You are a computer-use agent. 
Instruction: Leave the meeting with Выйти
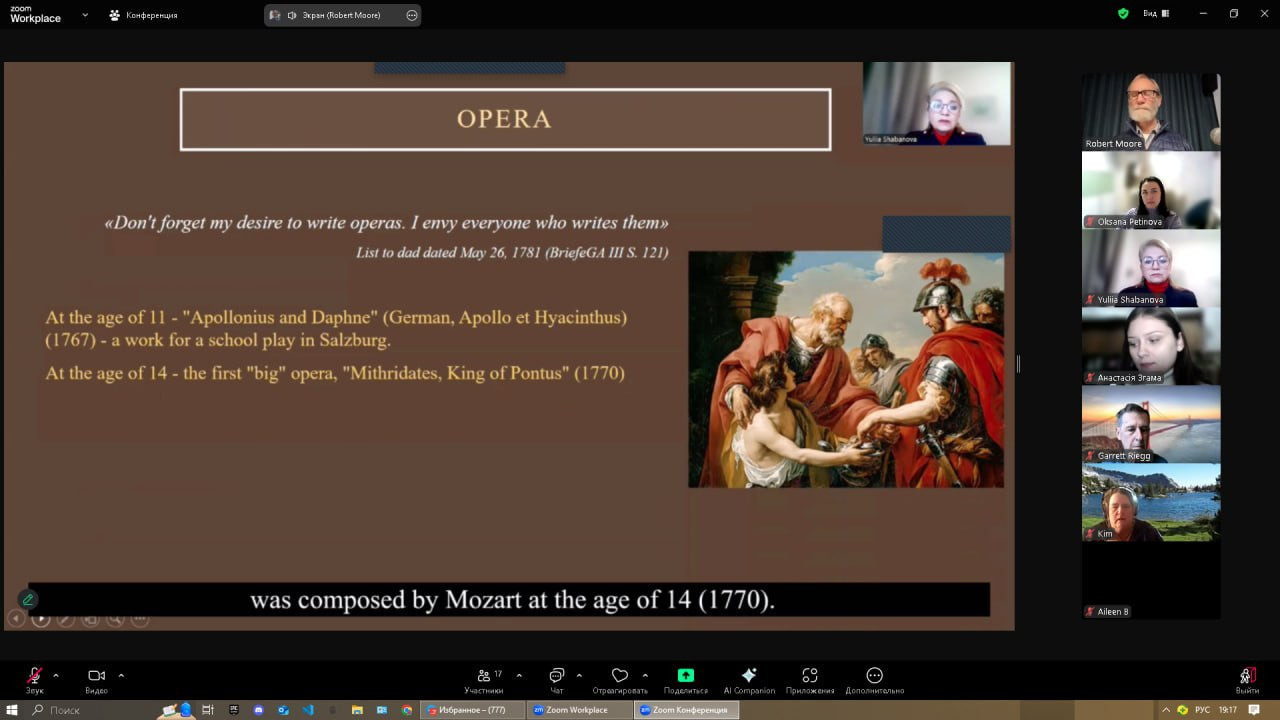click(1247, 680)
